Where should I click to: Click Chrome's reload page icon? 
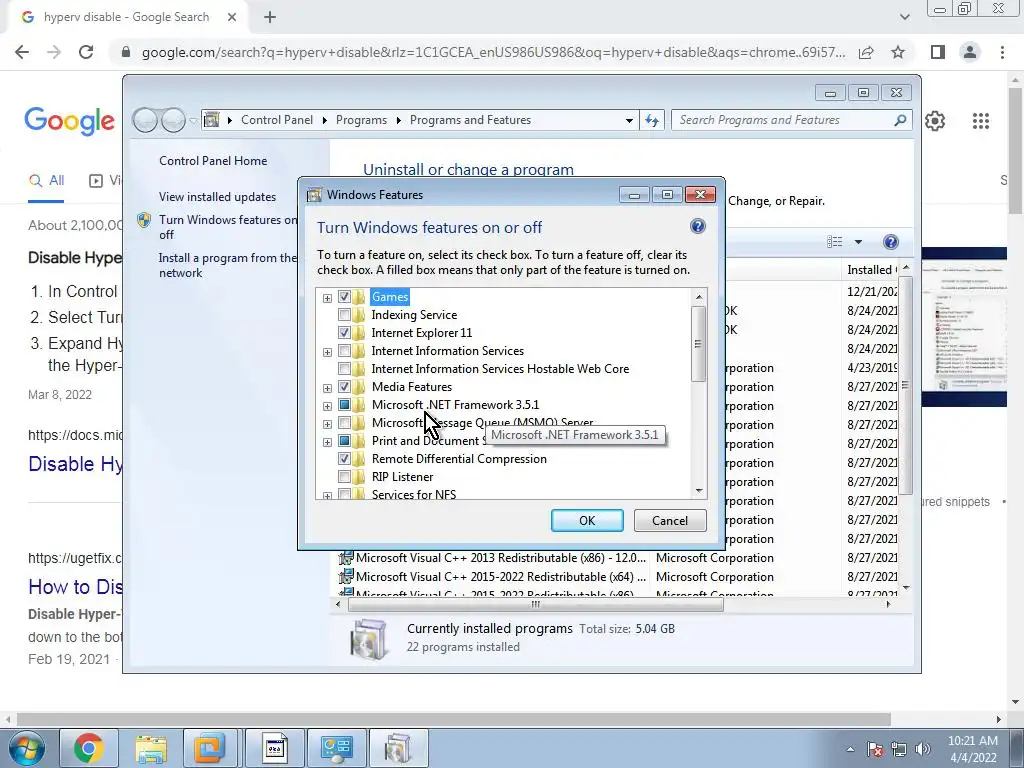tap(86, 52)
